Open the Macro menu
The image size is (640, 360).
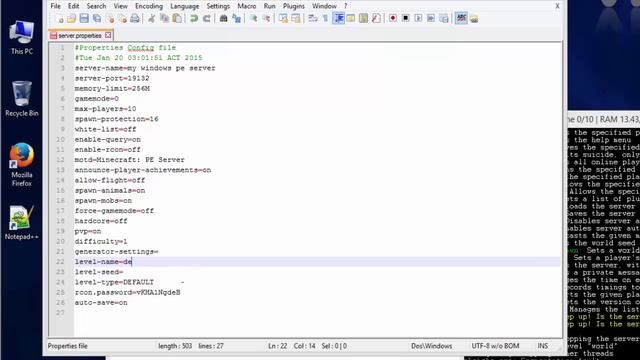click(247, 6)
